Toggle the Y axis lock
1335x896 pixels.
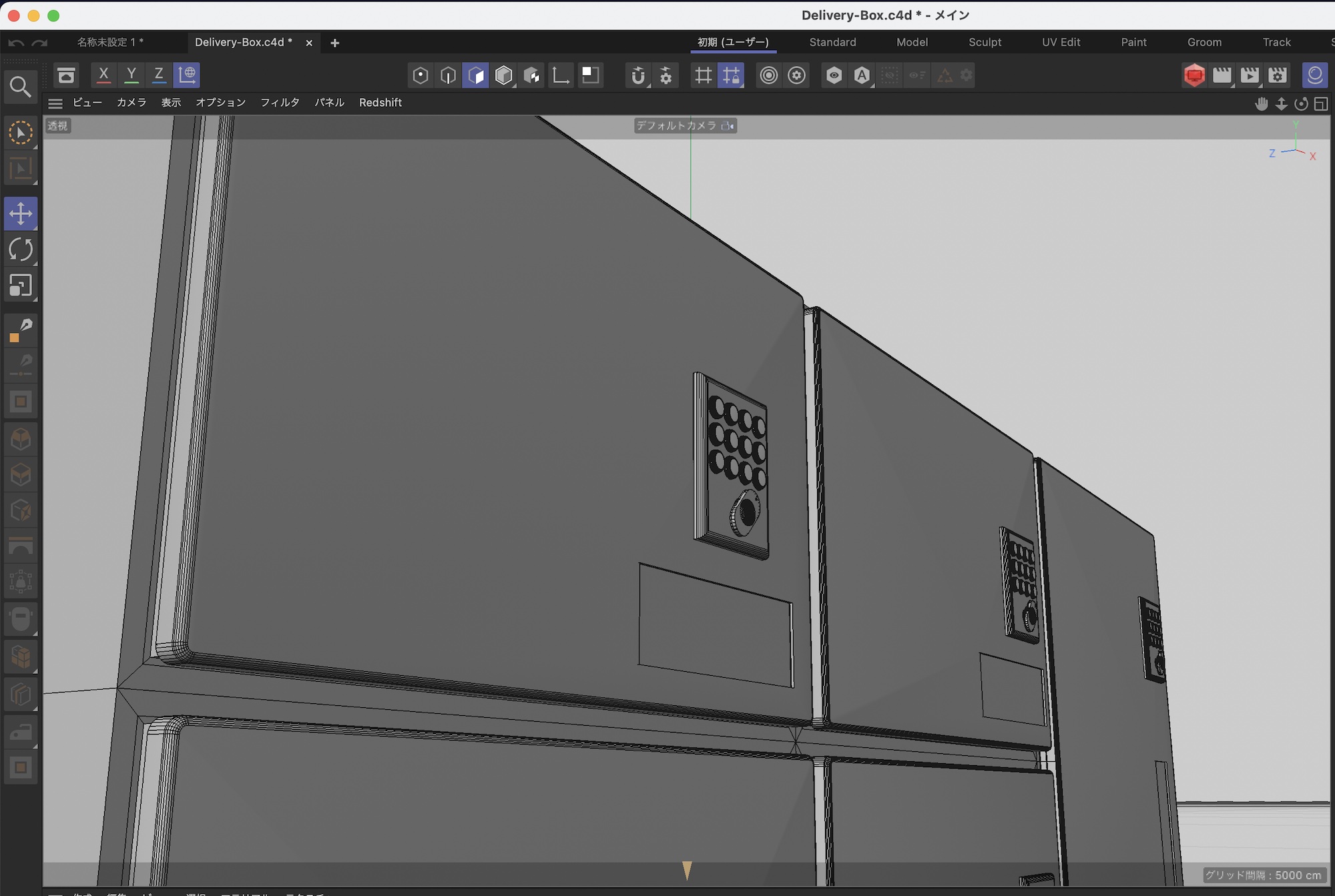click(x=131, y=75)
